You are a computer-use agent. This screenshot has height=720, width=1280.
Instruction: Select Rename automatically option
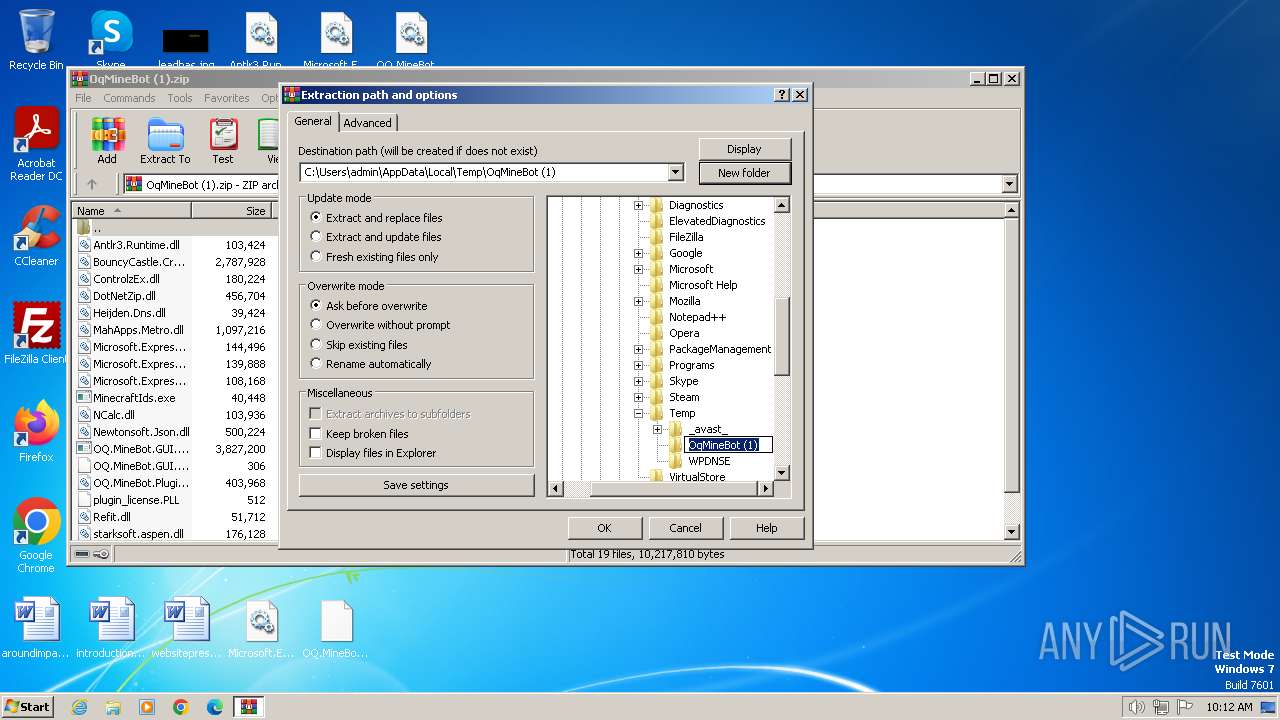(371, 364)
